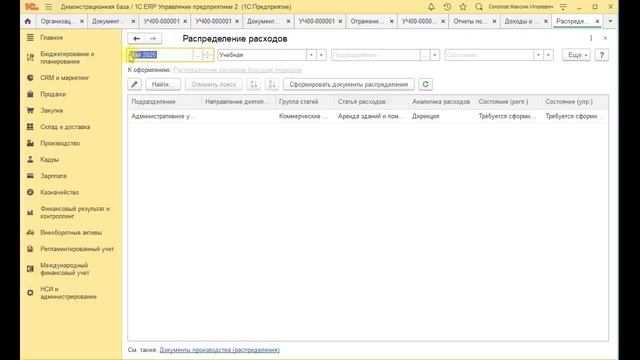Expand the Еще menu
The width and height of the screenshot is (640, 360).
(576, 55)
